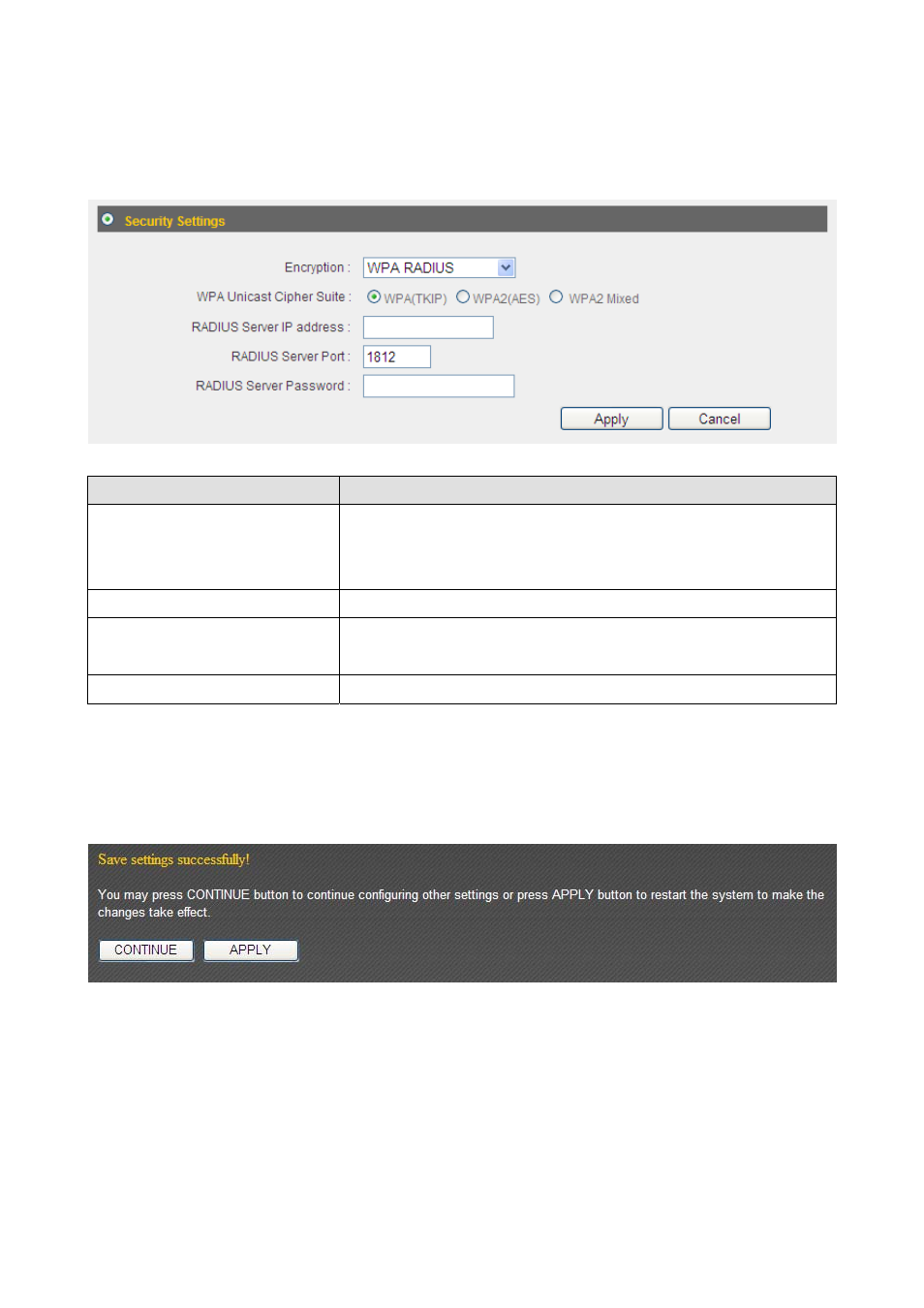Click the CONTINUE button in the save dialog

pyautogui.click(x=146, y=950)
